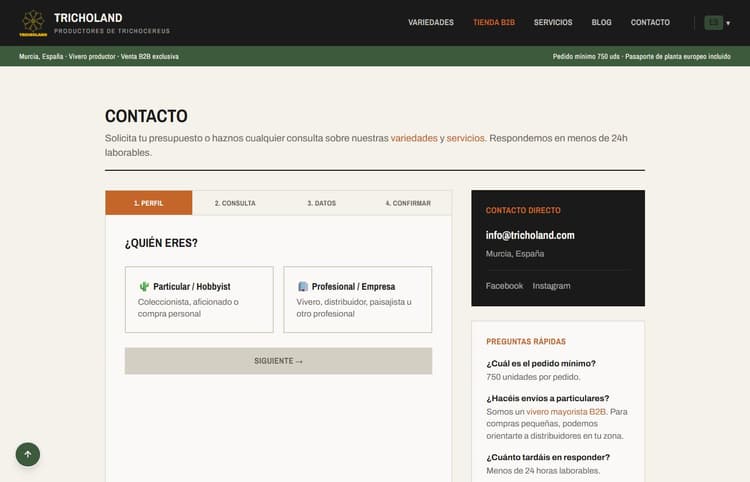Click the CONTACTO page heading

pyautogui.click(x=146, y=116)
